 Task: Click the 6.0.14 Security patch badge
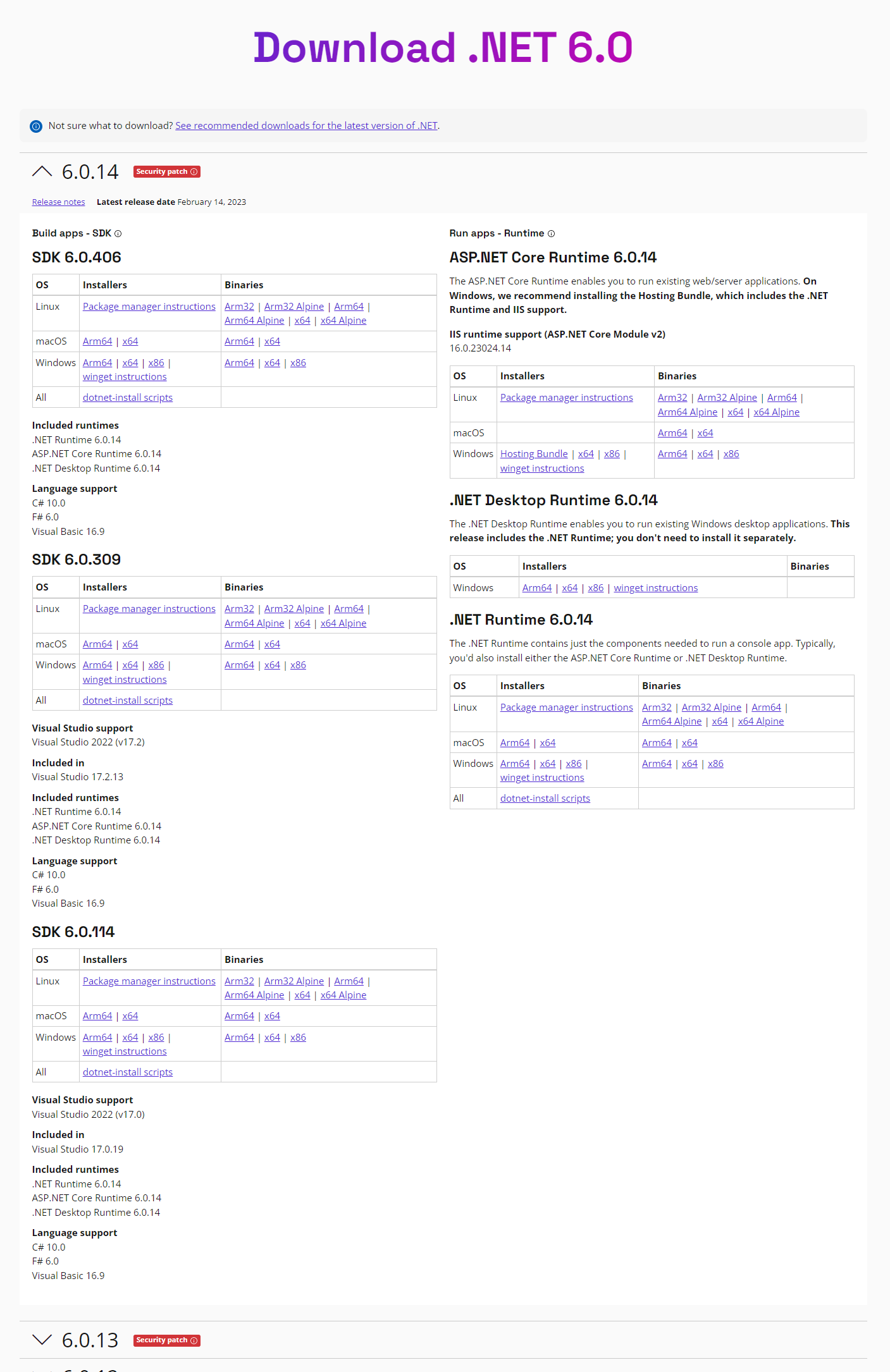(x=167, y=171)
